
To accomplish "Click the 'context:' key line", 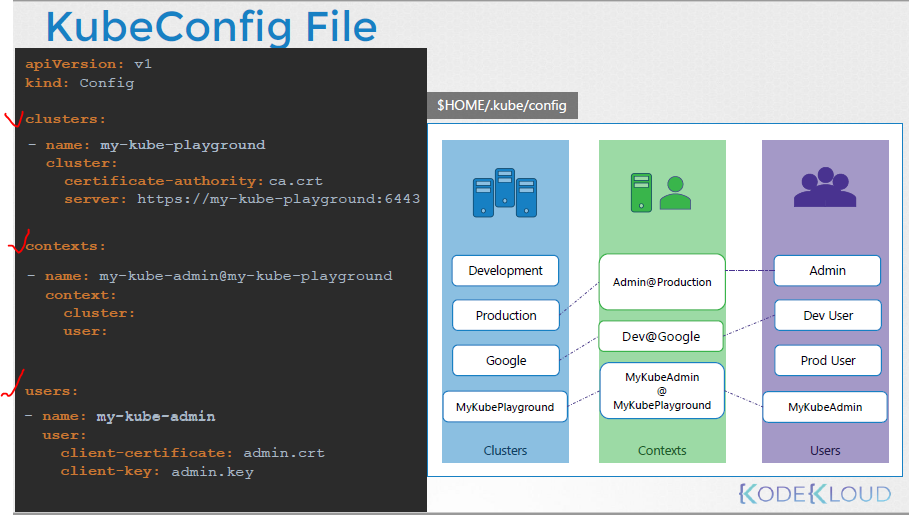I will coord(81,295).
